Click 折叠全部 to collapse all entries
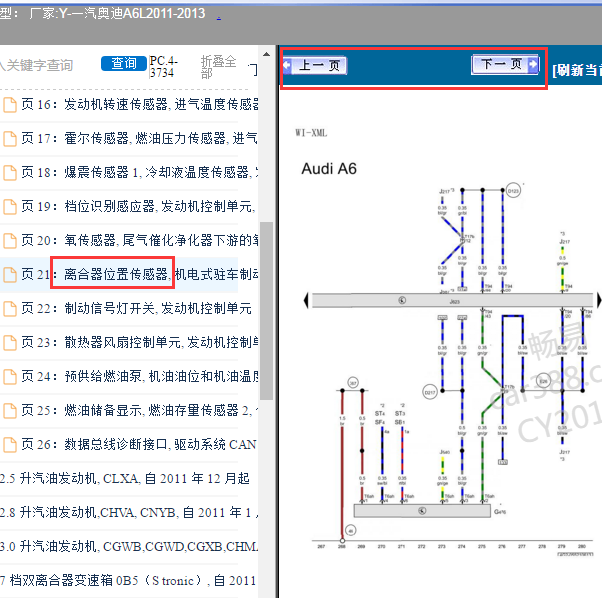Viewport: 602px width, 598px height. (x=218, y=66)
